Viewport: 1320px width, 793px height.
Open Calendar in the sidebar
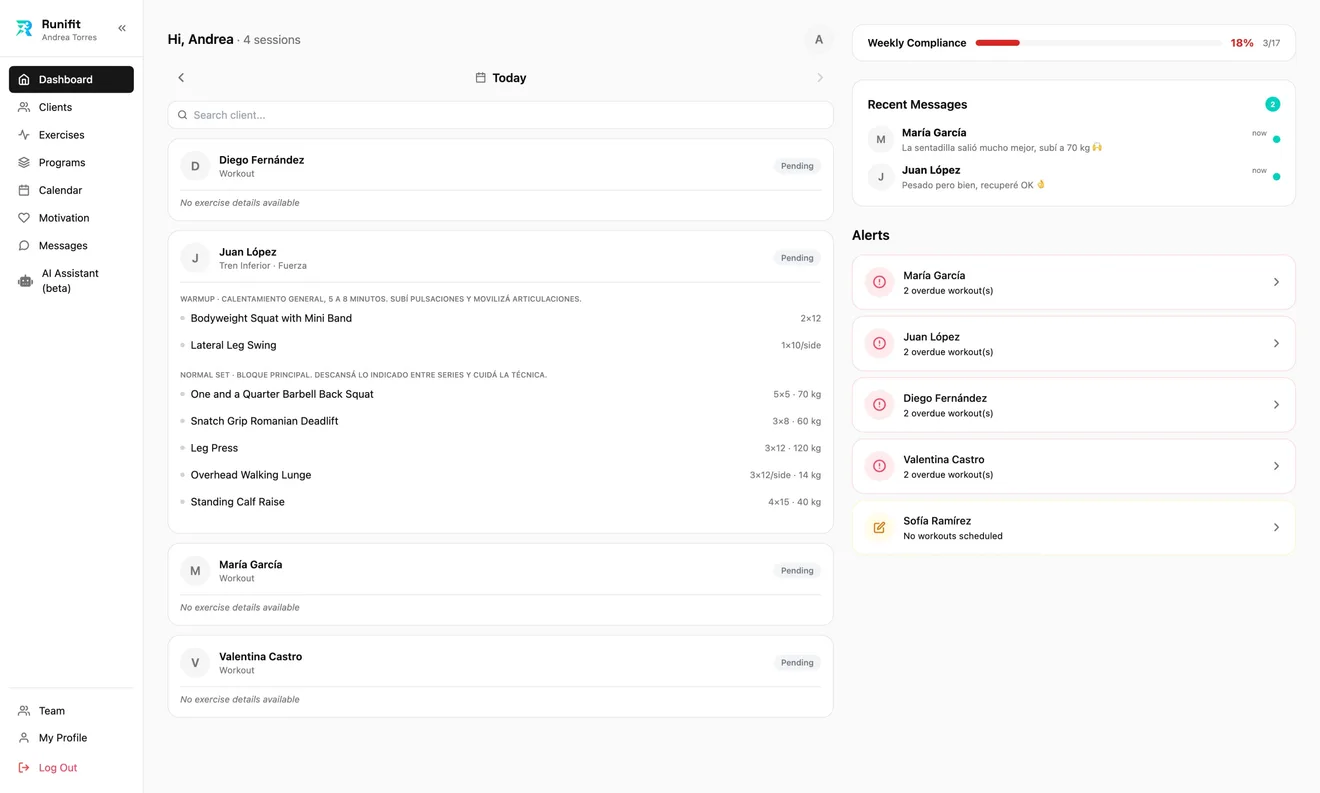pyautogui.click(x=71, y=190)
